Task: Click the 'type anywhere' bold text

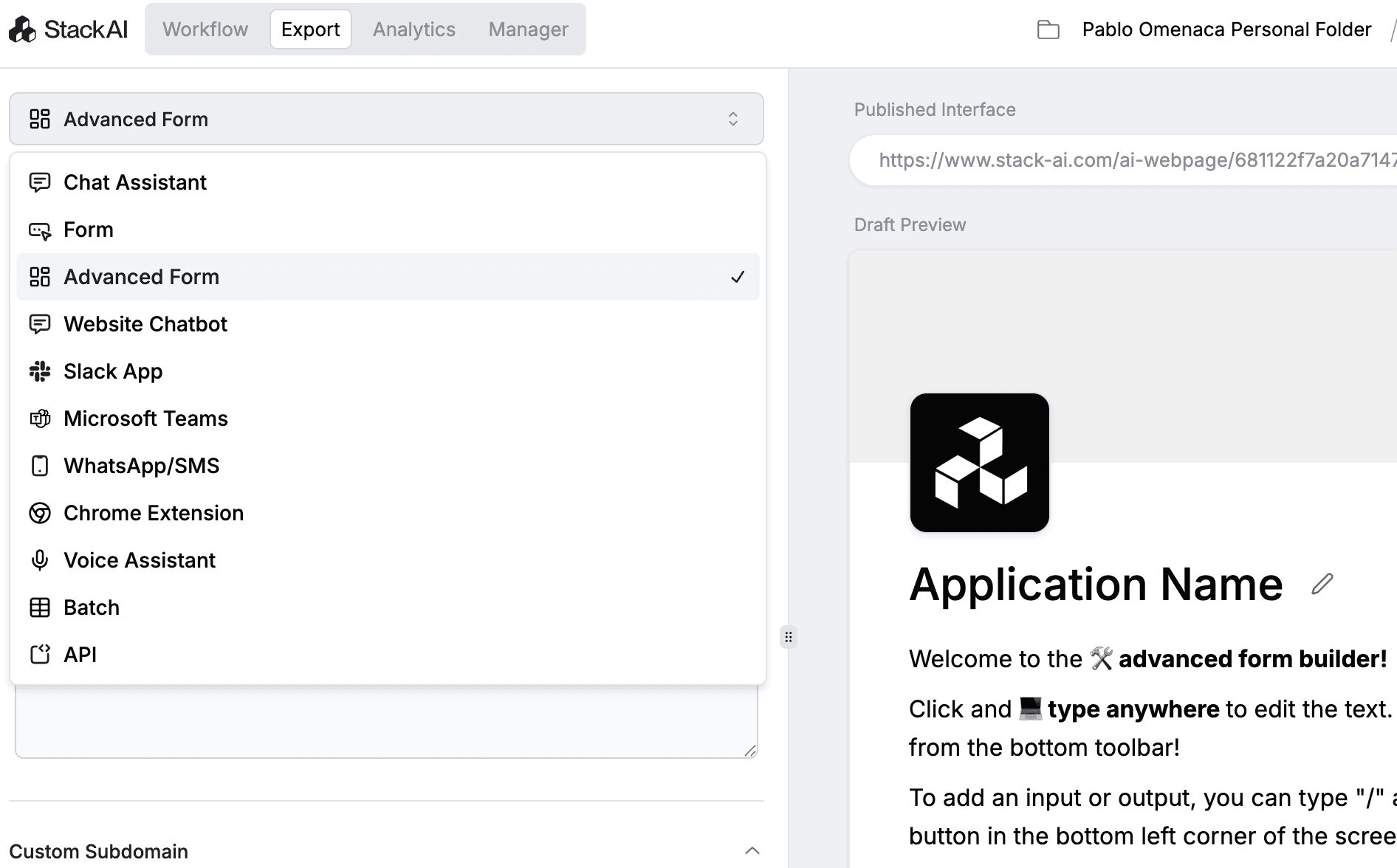Action: (1133, 709)
